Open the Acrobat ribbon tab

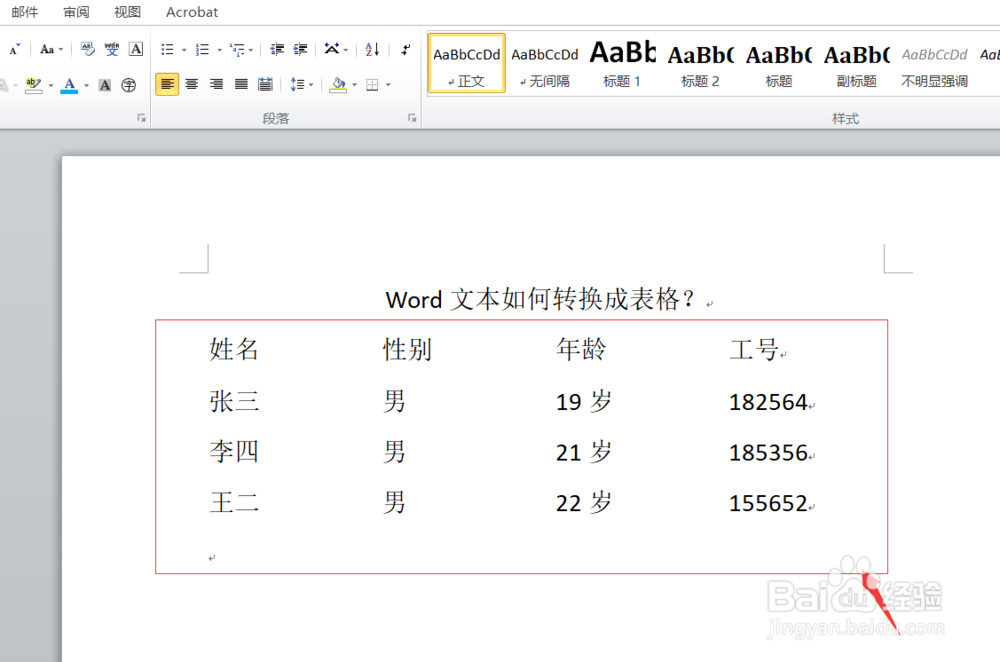191,12
